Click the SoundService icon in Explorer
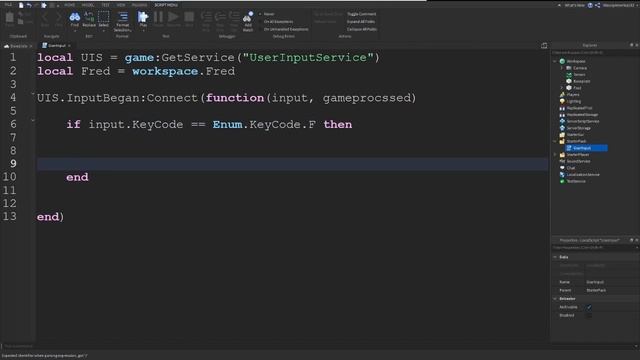 (x=562, y=161)
